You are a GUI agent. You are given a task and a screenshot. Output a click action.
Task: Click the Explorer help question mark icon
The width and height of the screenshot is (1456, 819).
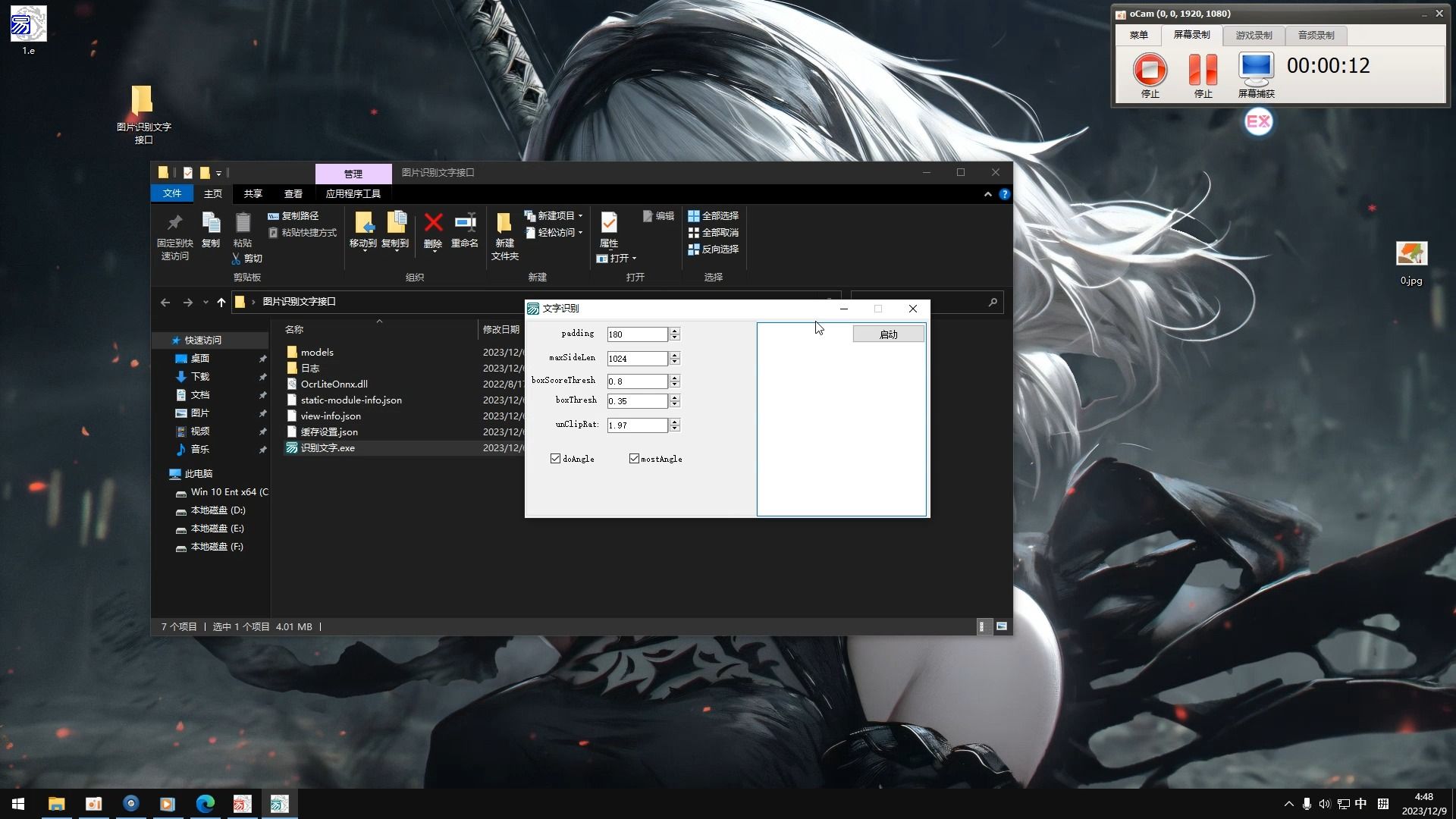pos(1004,194)
